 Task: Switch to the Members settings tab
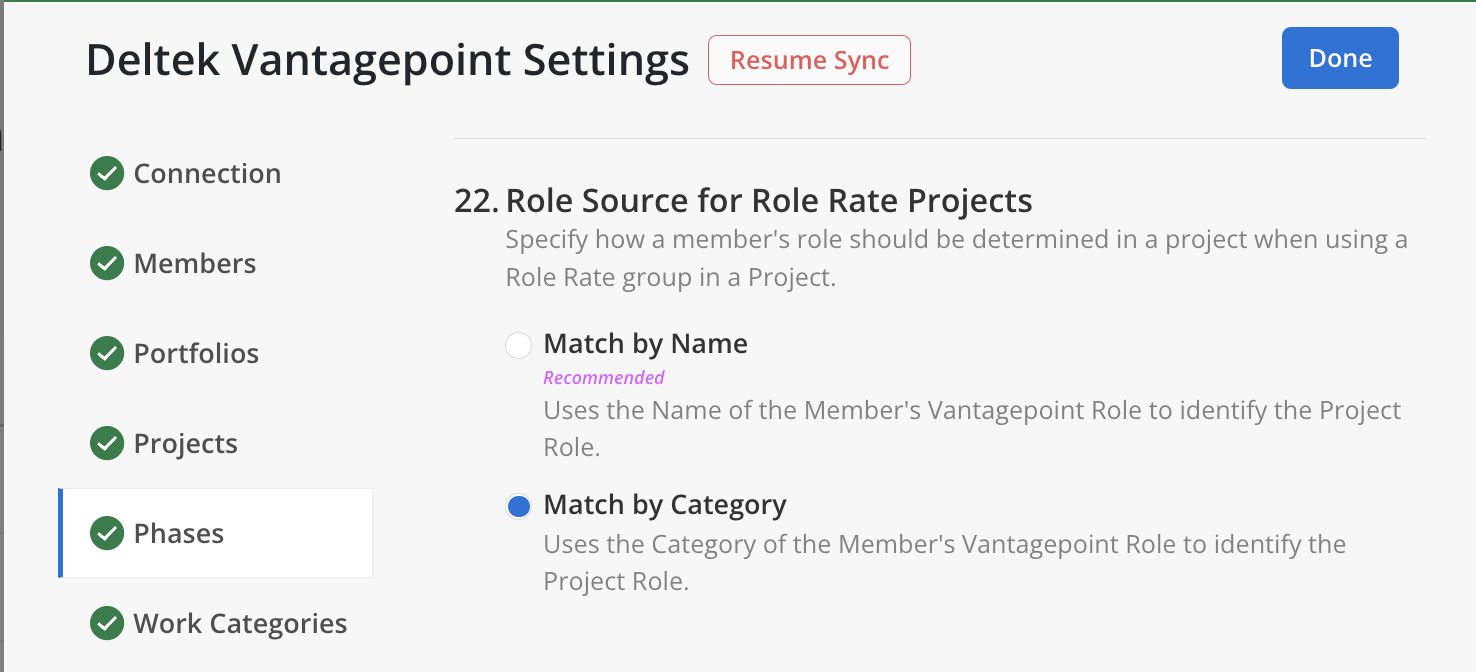pyautogui.click(x=195, y=264)
